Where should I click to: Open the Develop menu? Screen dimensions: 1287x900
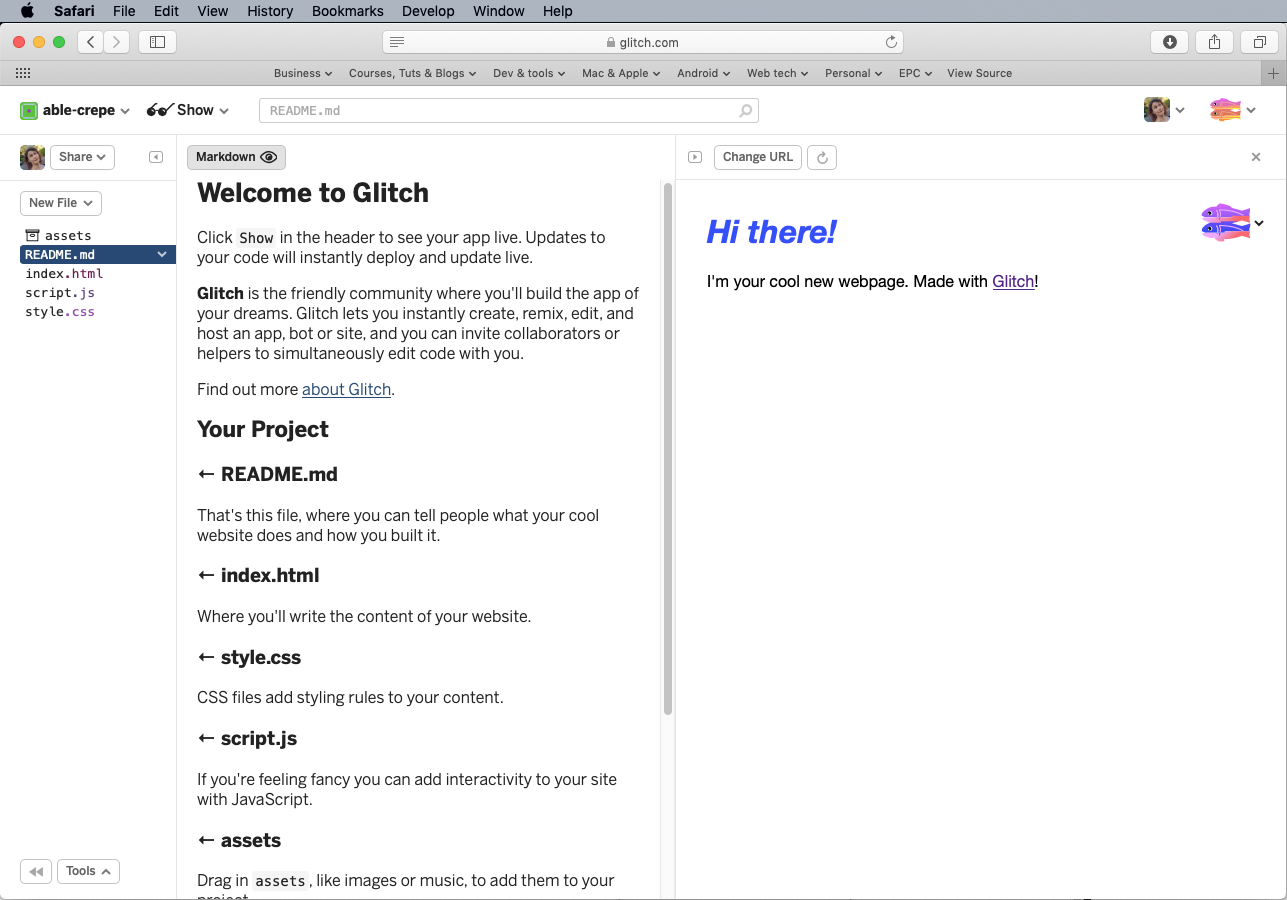(x=428, y=11)
